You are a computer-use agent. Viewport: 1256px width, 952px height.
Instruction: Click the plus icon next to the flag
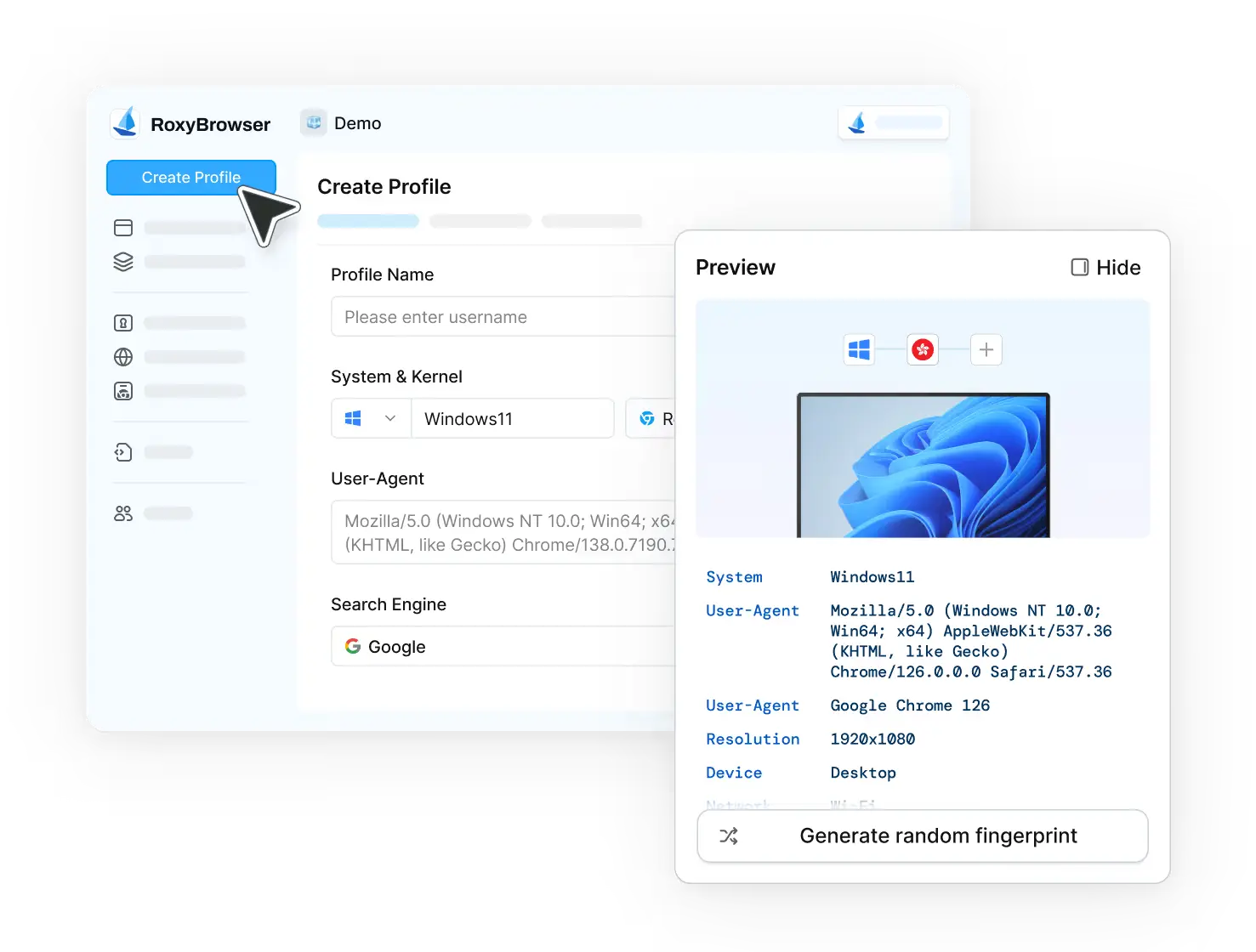pos(986,349)
